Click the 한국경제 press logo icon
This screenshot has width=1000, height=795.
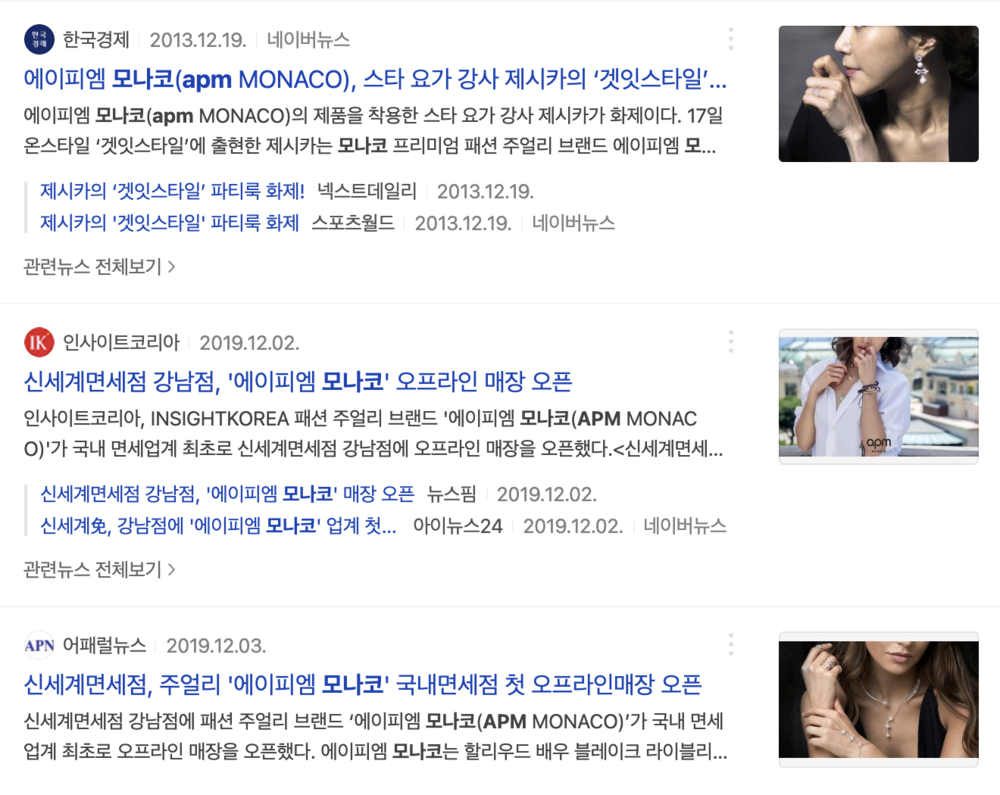[x=39, y=40]
